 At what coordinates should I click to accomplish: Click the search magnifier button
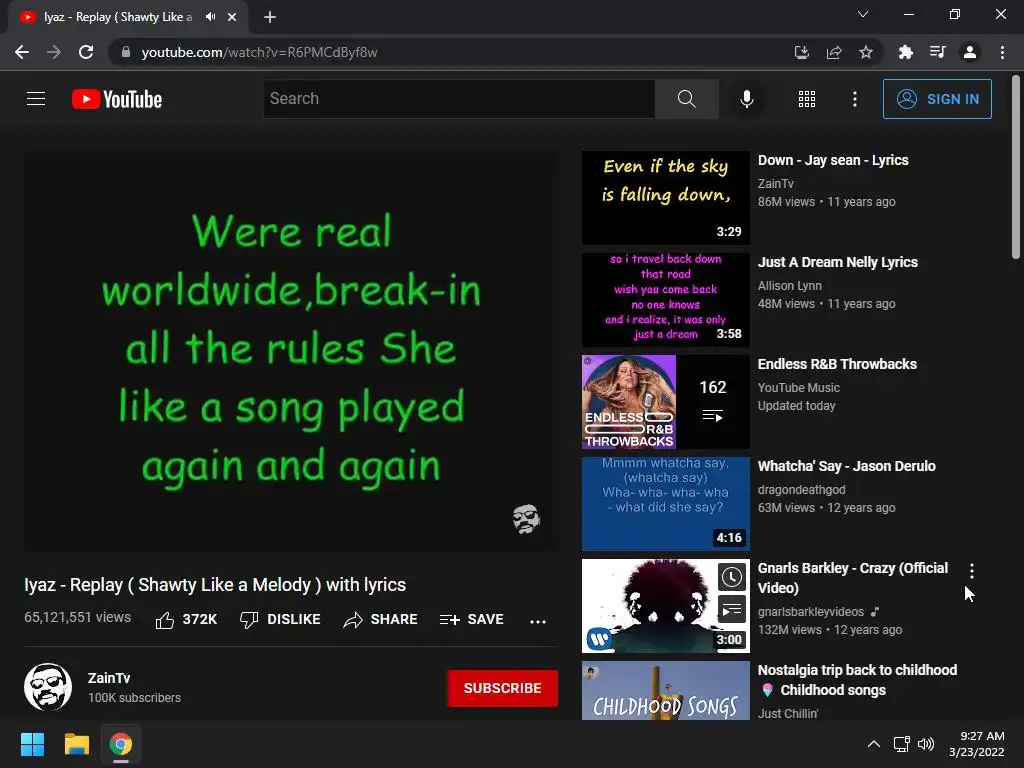[686, 99]
